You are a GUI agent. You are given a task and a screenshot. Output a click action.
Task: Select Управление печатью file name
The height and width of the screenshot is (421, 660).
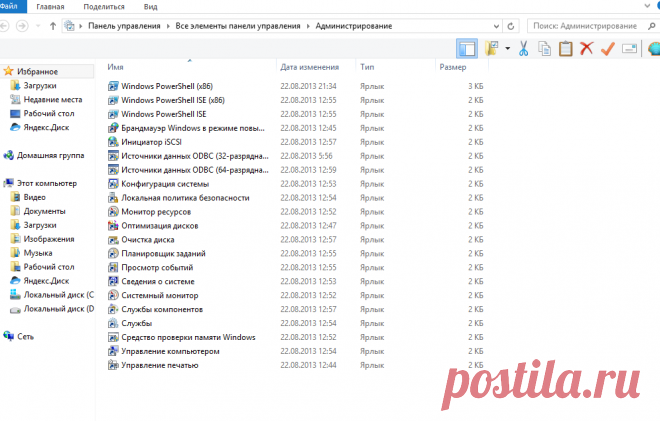pos(160,365)
